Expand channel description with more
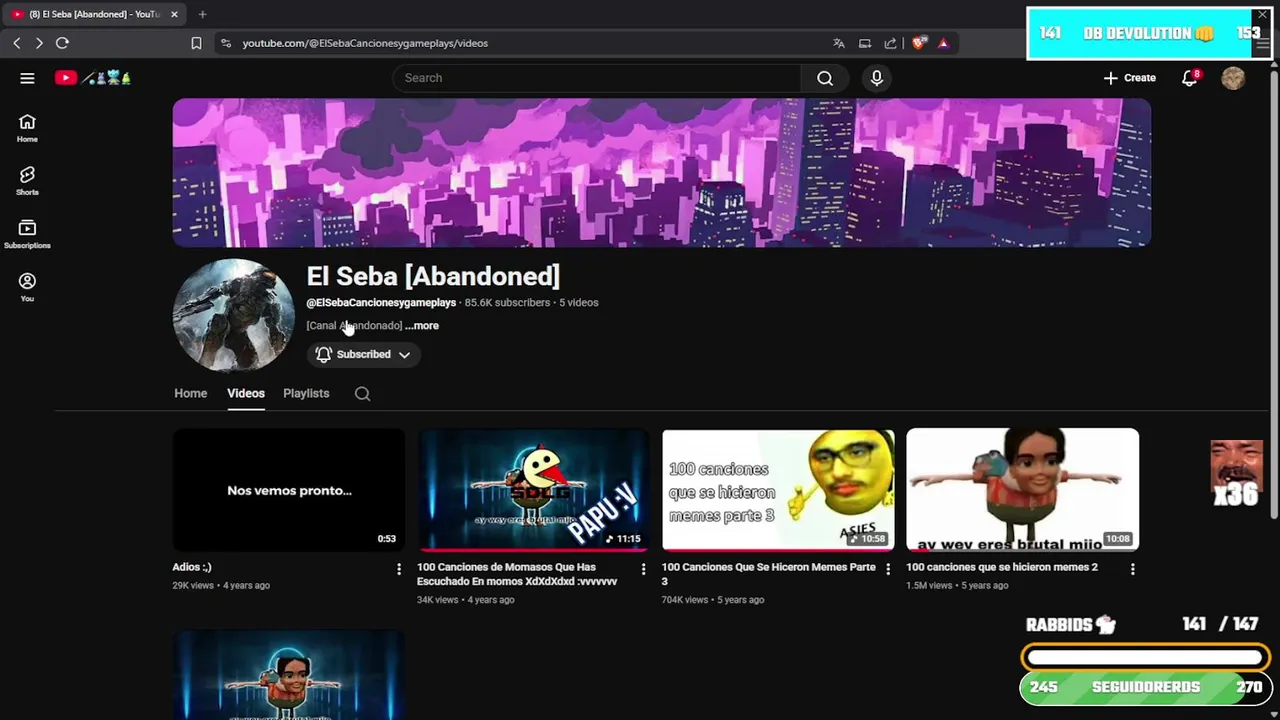1280x720 pixels. coord(422,325)
